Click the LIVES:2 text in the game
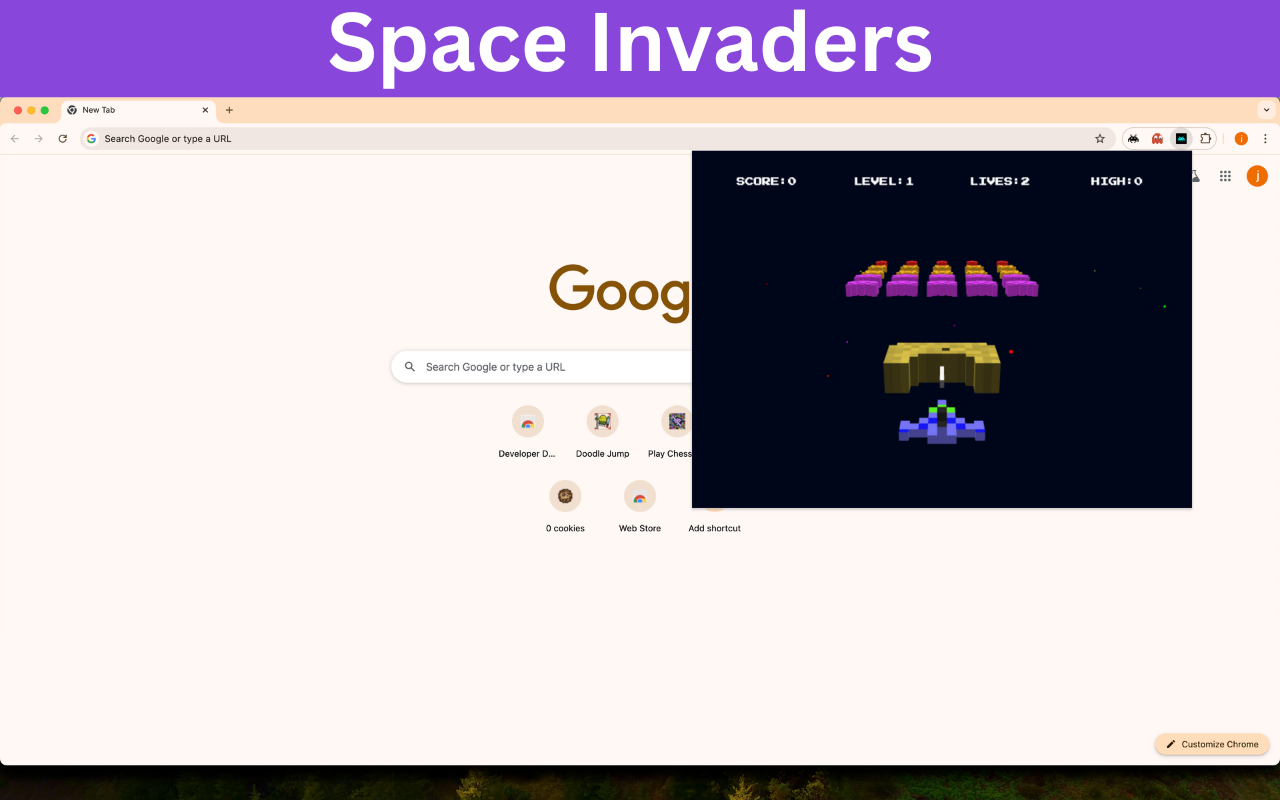The width and height of the screenshot is (1280, 800). (x=1000, y=181)
